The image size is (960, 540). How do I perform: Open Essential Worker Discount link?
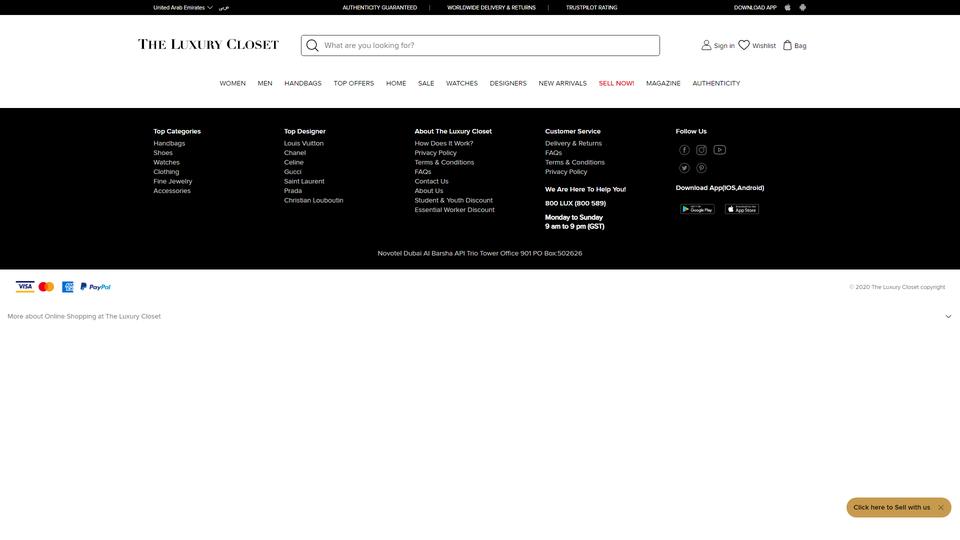(454, 210)
